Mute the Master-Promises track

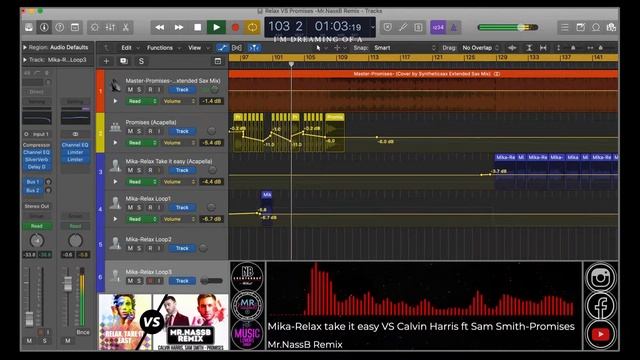[130, 90]
